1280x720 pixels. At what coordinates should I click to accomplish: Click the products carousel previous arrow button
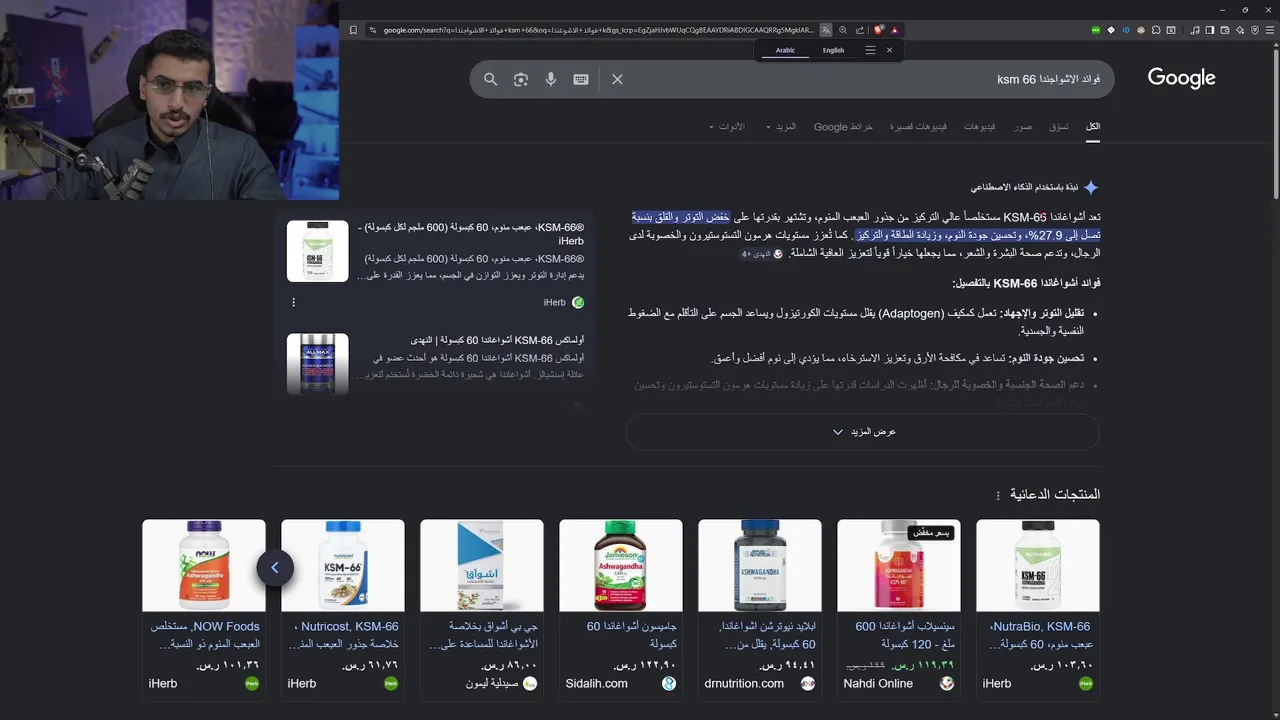click(275, 568)
